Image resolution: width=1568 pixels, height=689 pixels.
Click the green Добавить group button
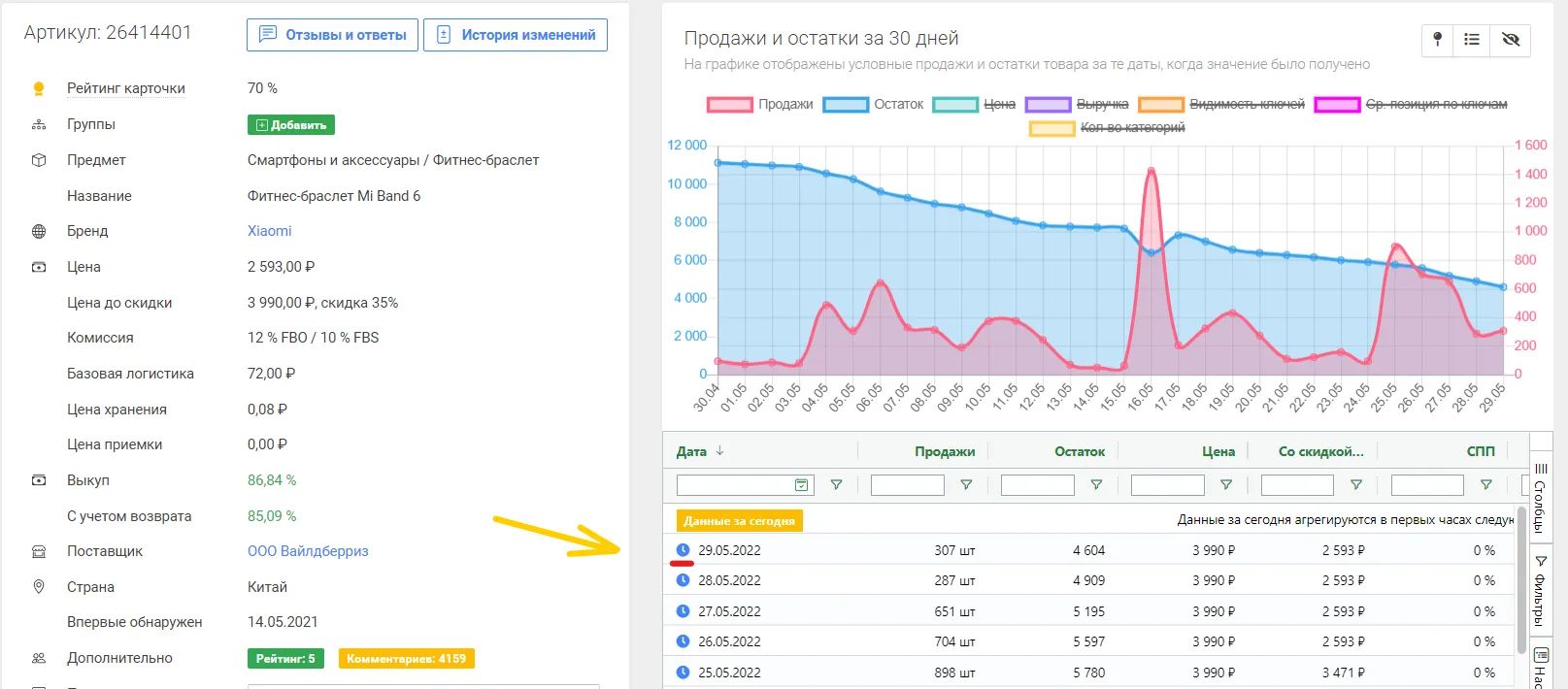click(291, 125)
